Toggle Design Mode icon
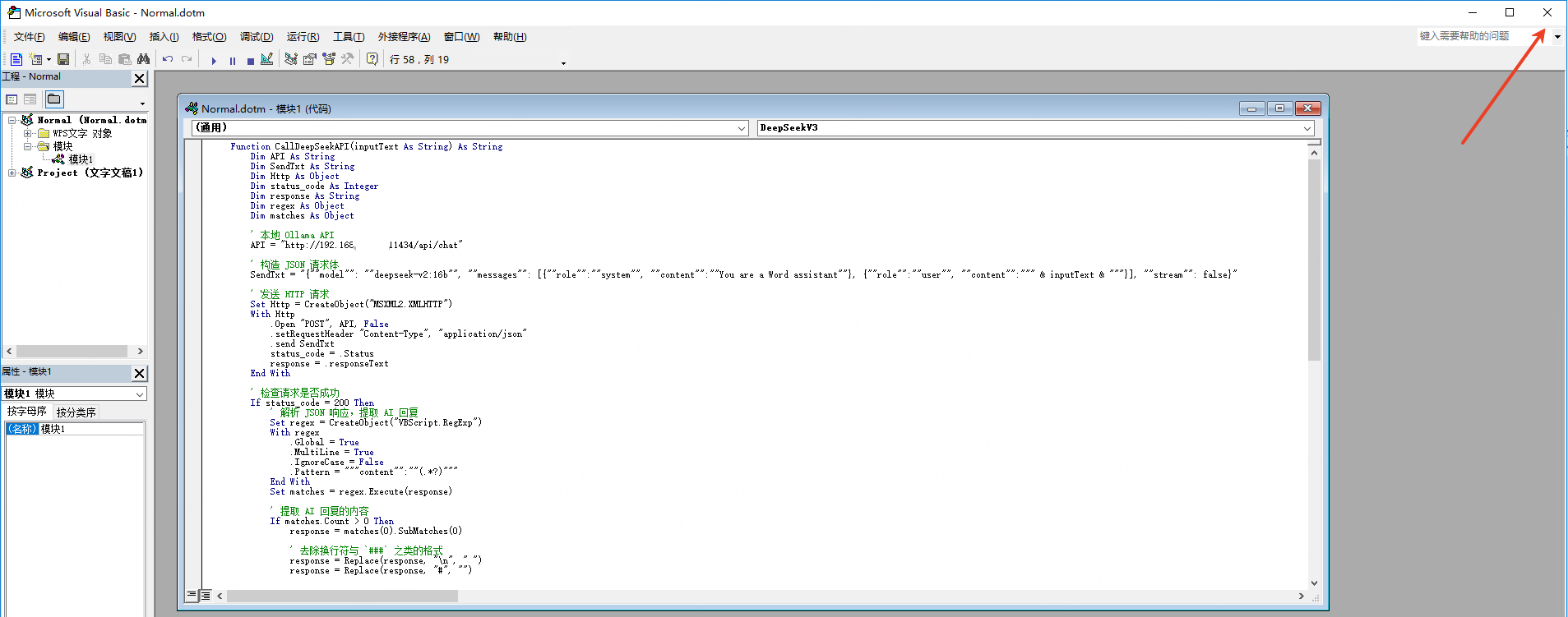This screenshot has height=617, width=1568. 267,59
